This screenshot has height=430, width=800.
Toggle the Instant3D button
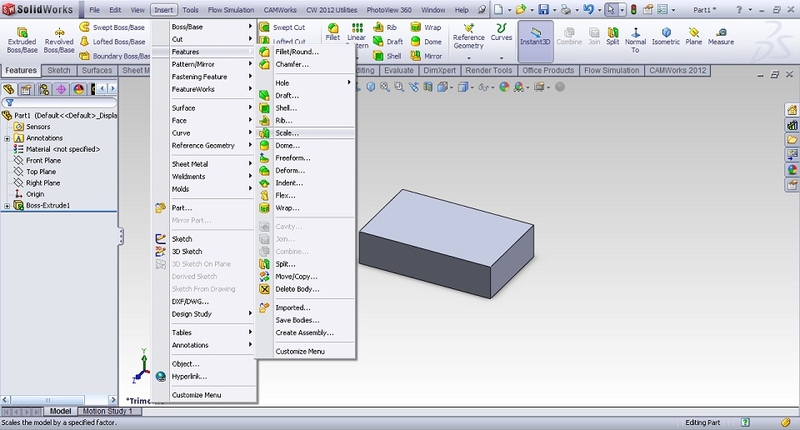(x=536, y=36)
